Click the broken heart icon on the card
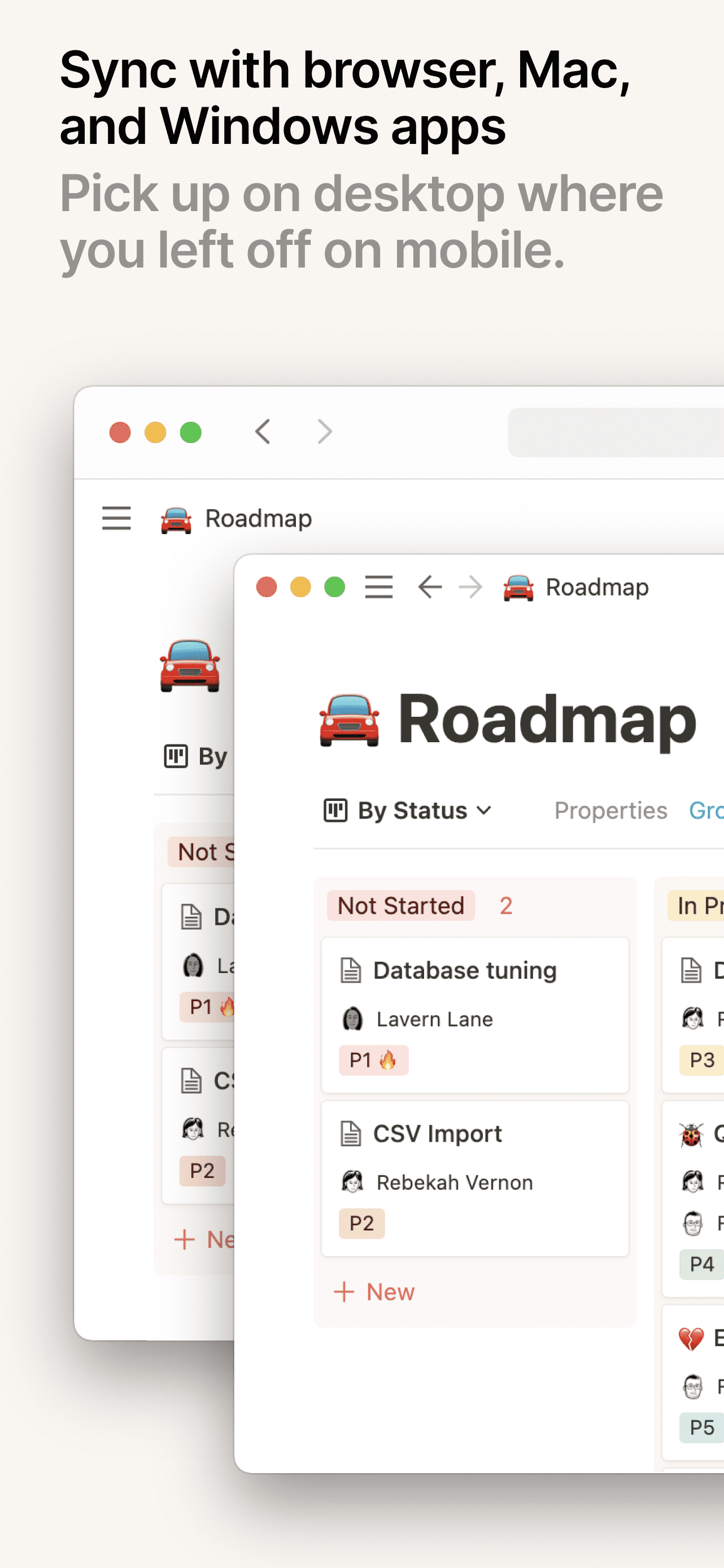 691,1339
